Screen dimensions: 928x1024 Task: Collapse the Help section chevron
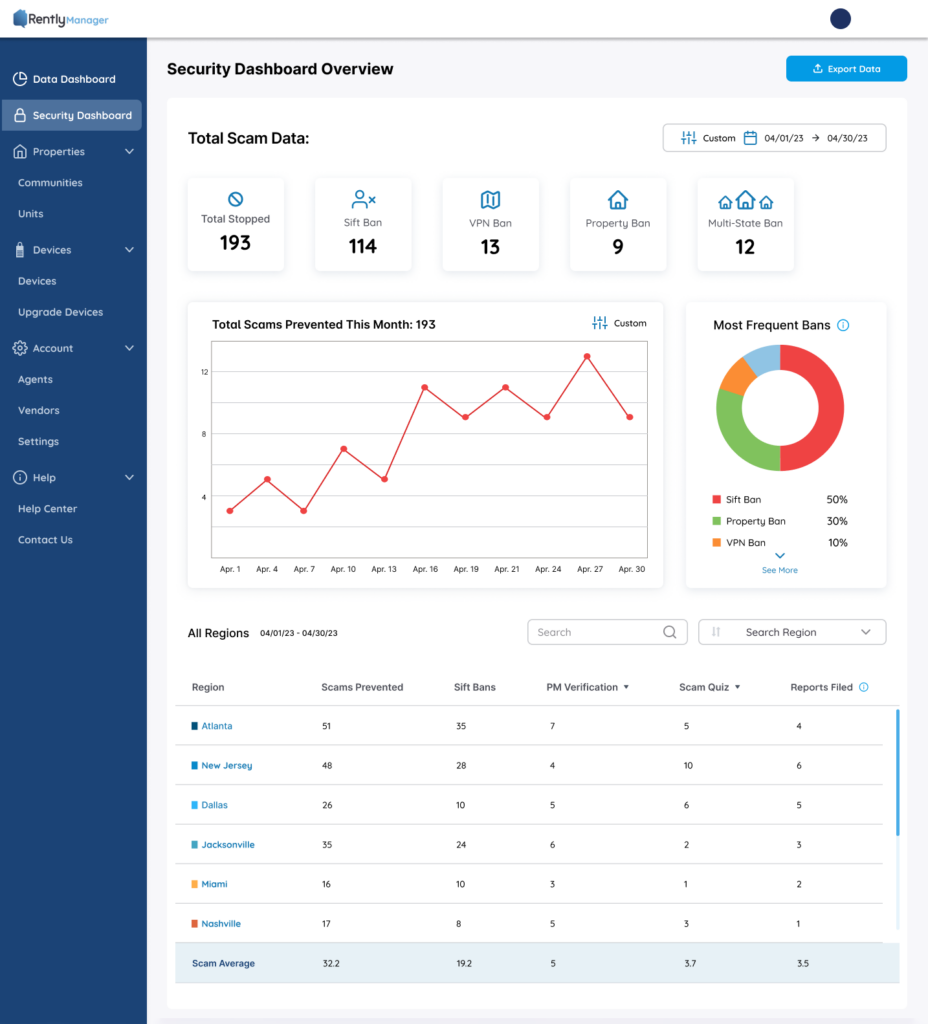pyautogui.click(x=129, y=477)
